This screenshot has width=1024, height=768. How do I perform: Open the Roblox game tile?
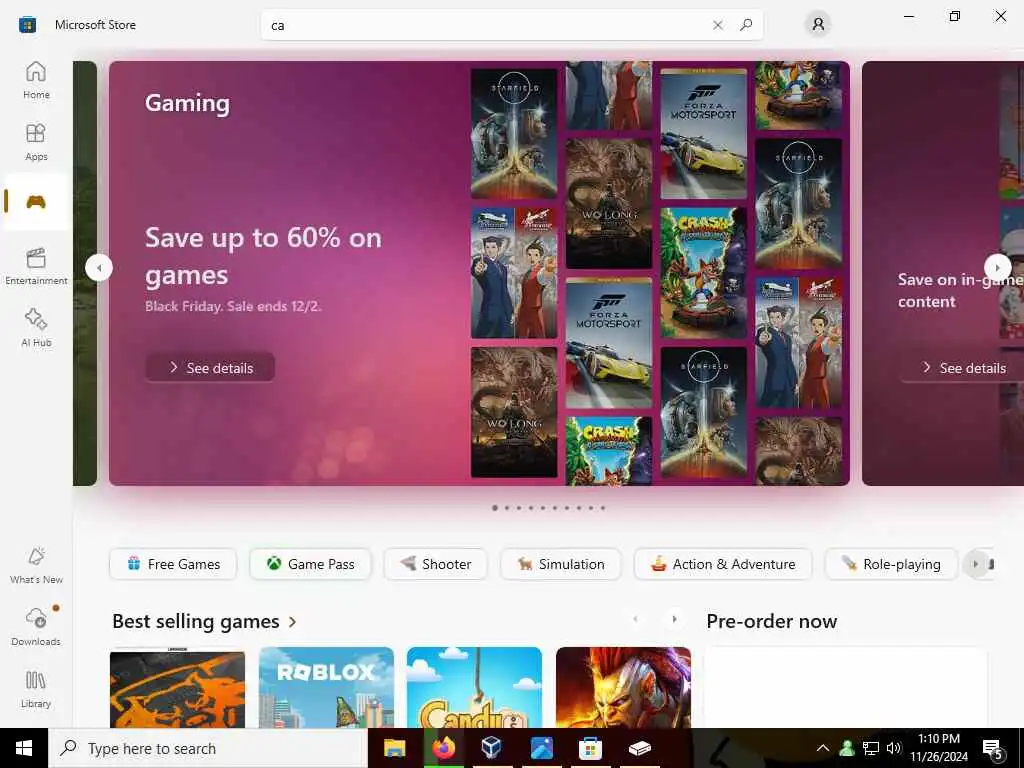point(327,687)
